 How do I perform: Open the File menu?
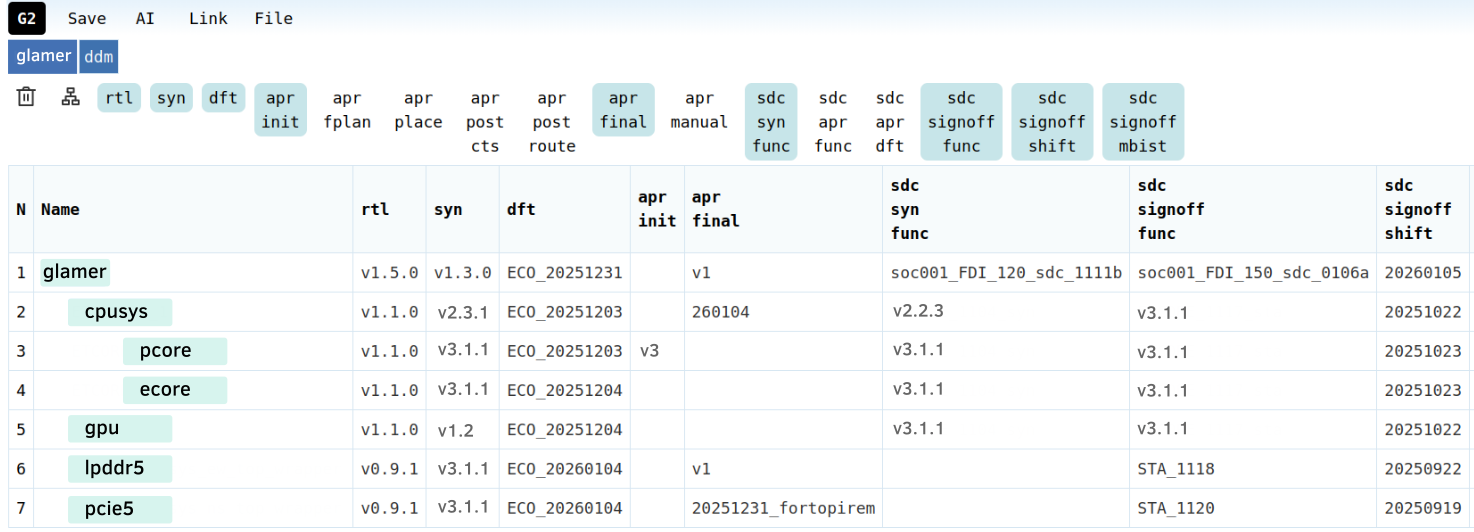click(x=273, y=18)
